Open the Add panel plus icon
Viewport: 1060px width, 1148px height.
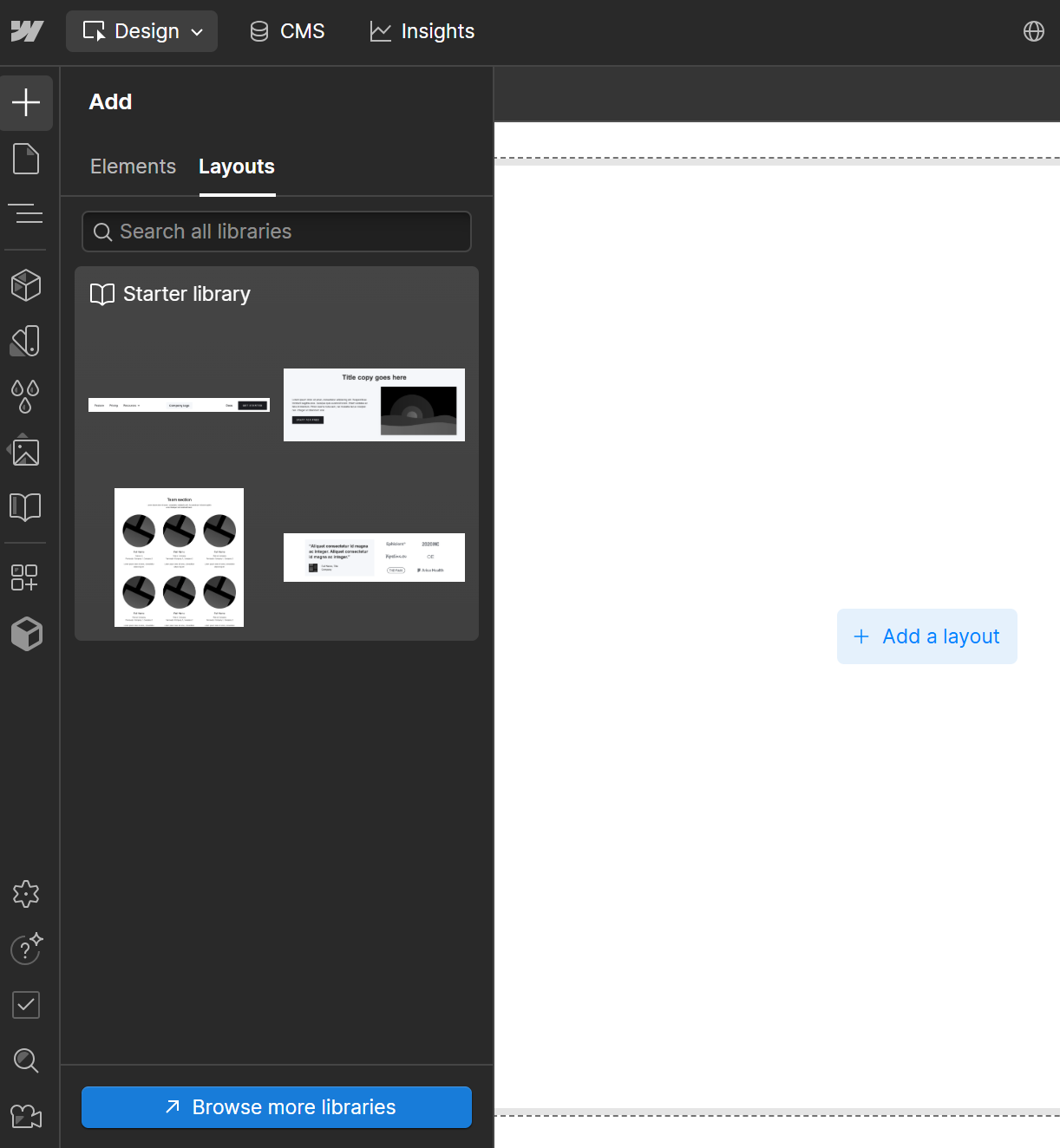26,102
